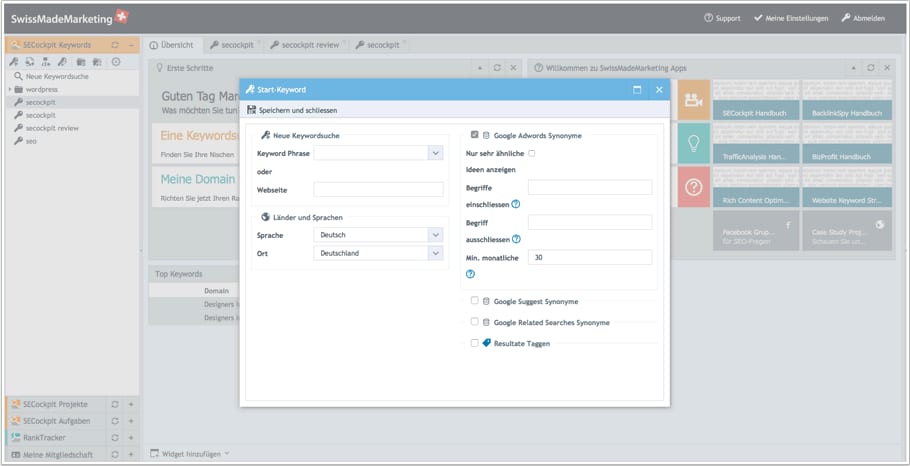Click Abmelden to log out
Image resolution: width=910 pixels, height=466 pixels.
click(x=863, y=18)
